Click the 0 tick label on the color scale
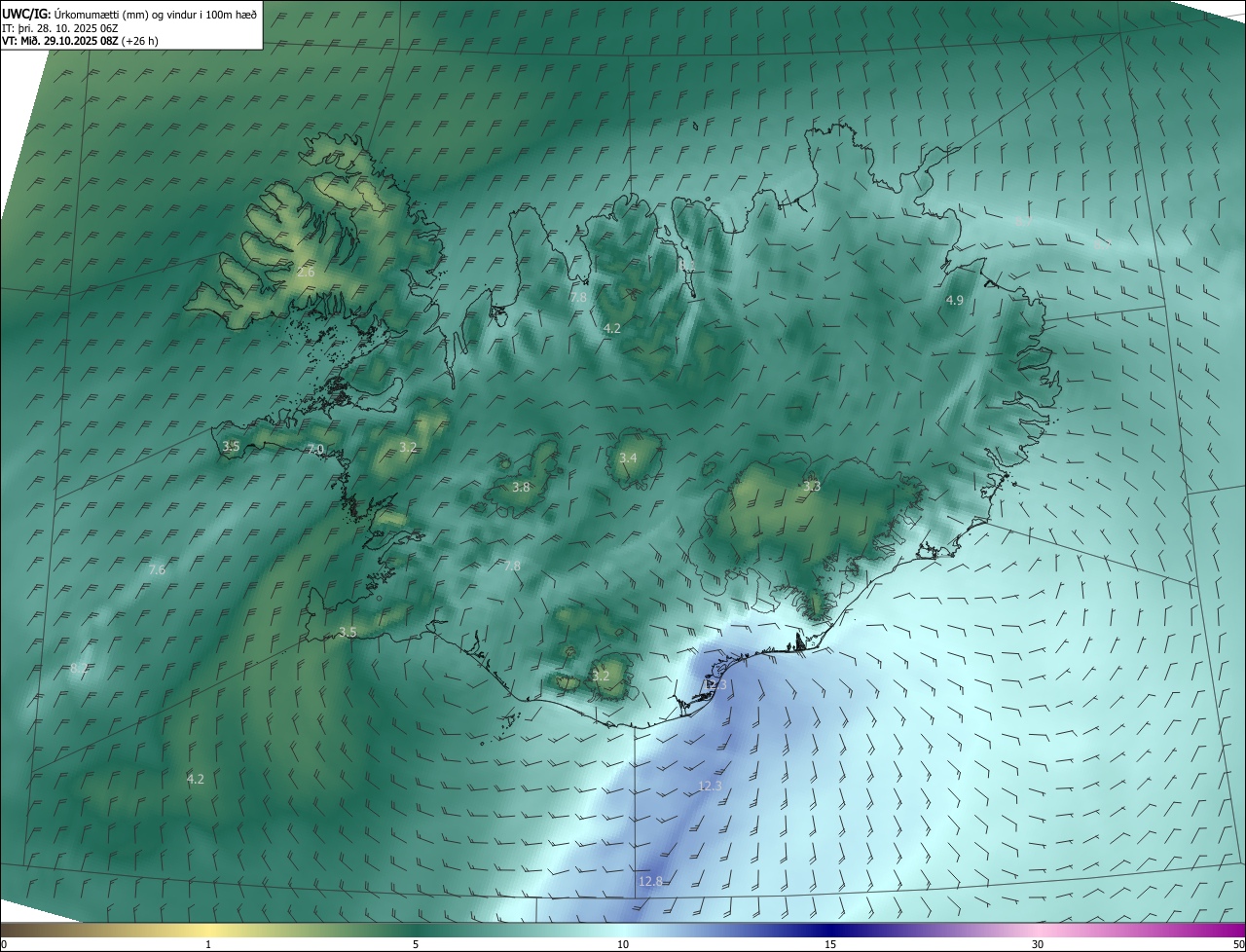 [3, 944]
